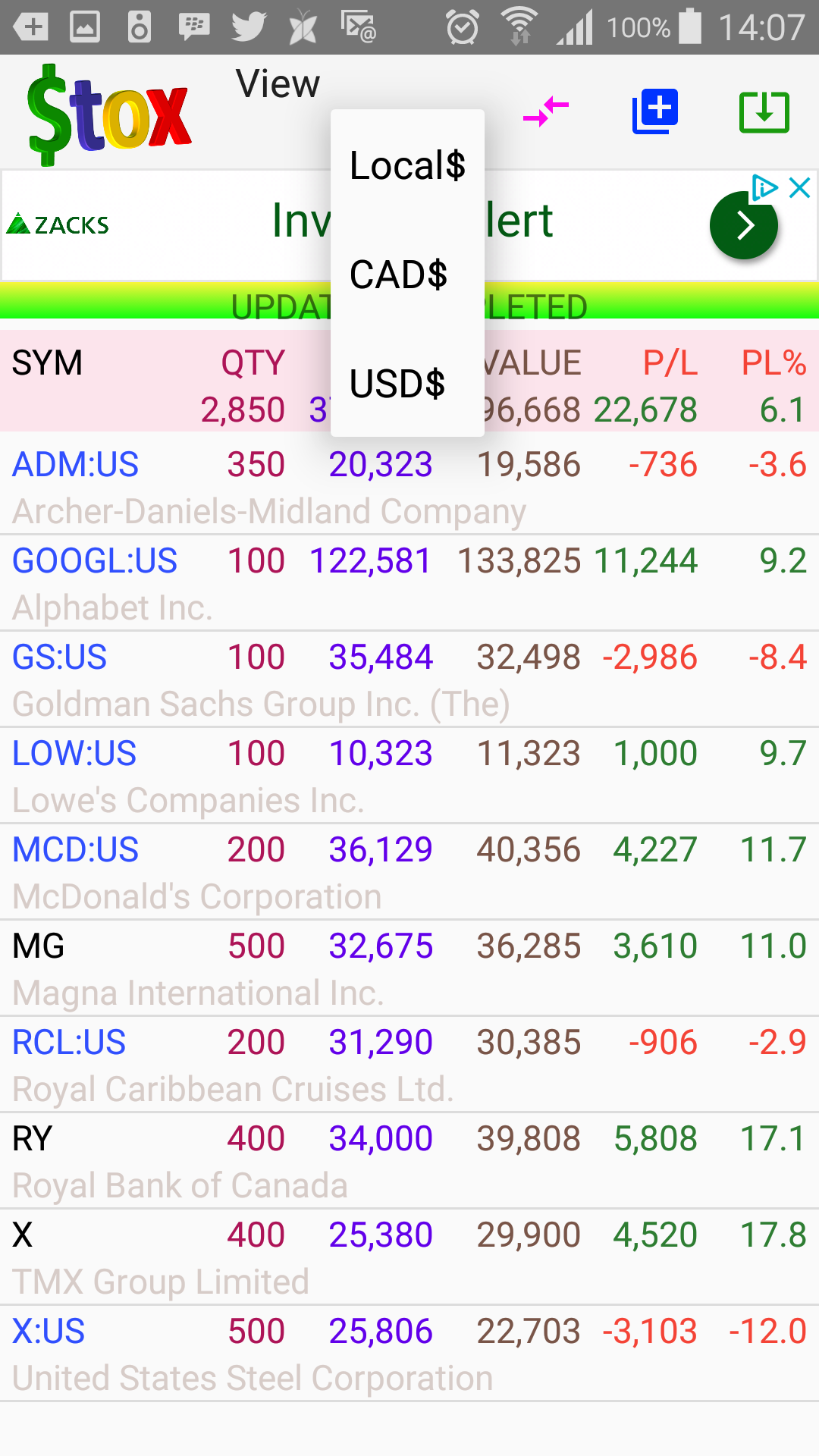Screen dimensions: 819x1456
Task: Tap the AdChoices info icon
Action: click(x=764, y=187)
